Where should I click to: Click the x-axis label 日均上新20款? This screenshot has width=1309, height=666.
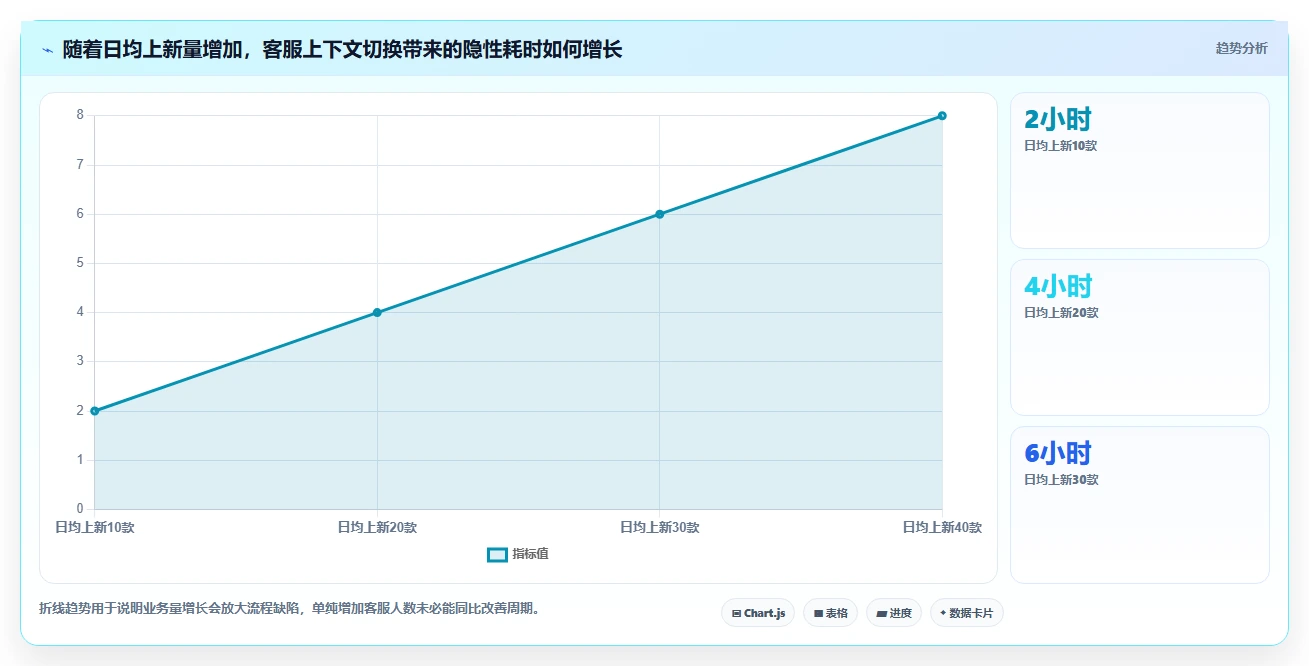tap(377, 528)
